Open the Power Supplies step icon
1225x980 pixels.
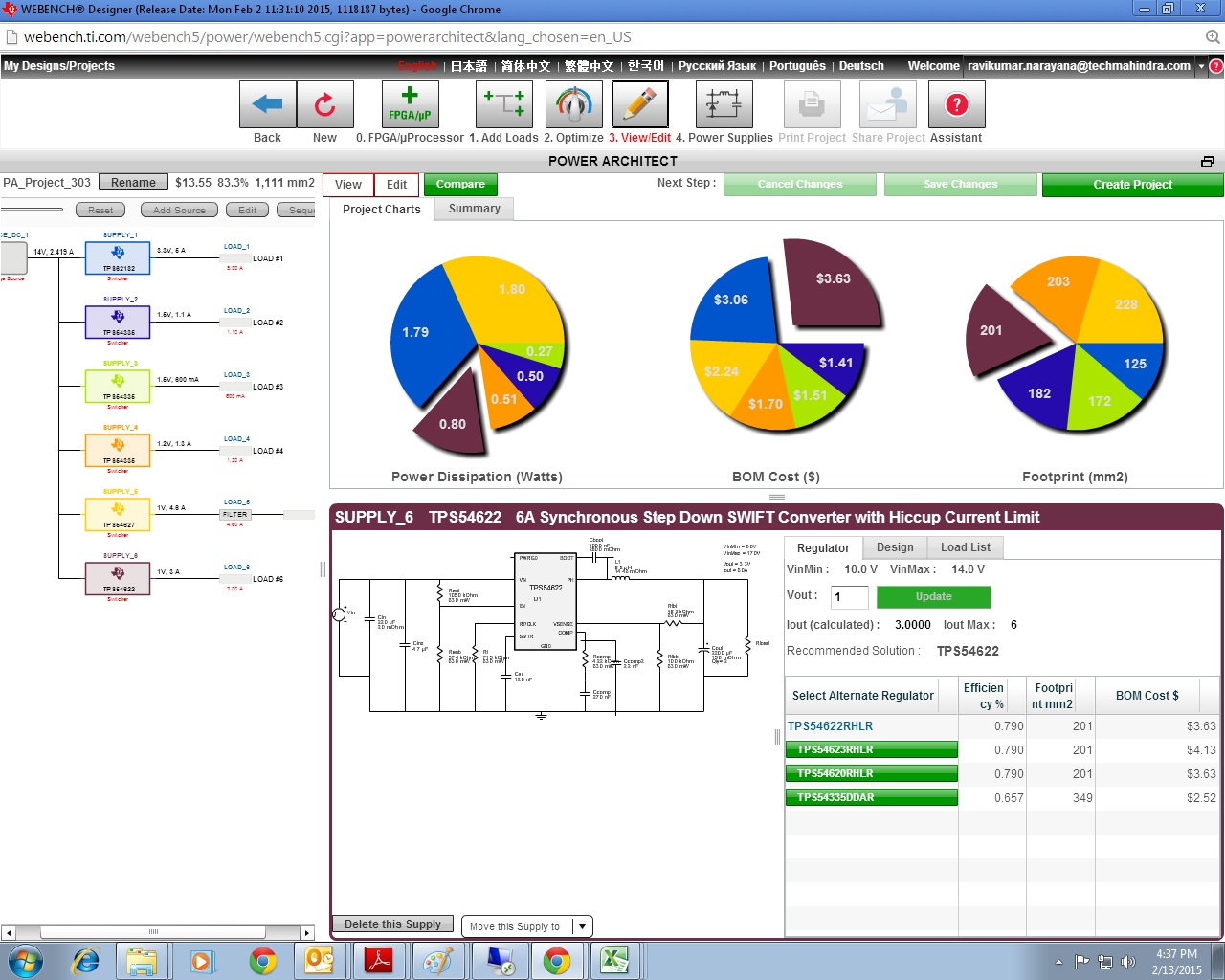724,104
